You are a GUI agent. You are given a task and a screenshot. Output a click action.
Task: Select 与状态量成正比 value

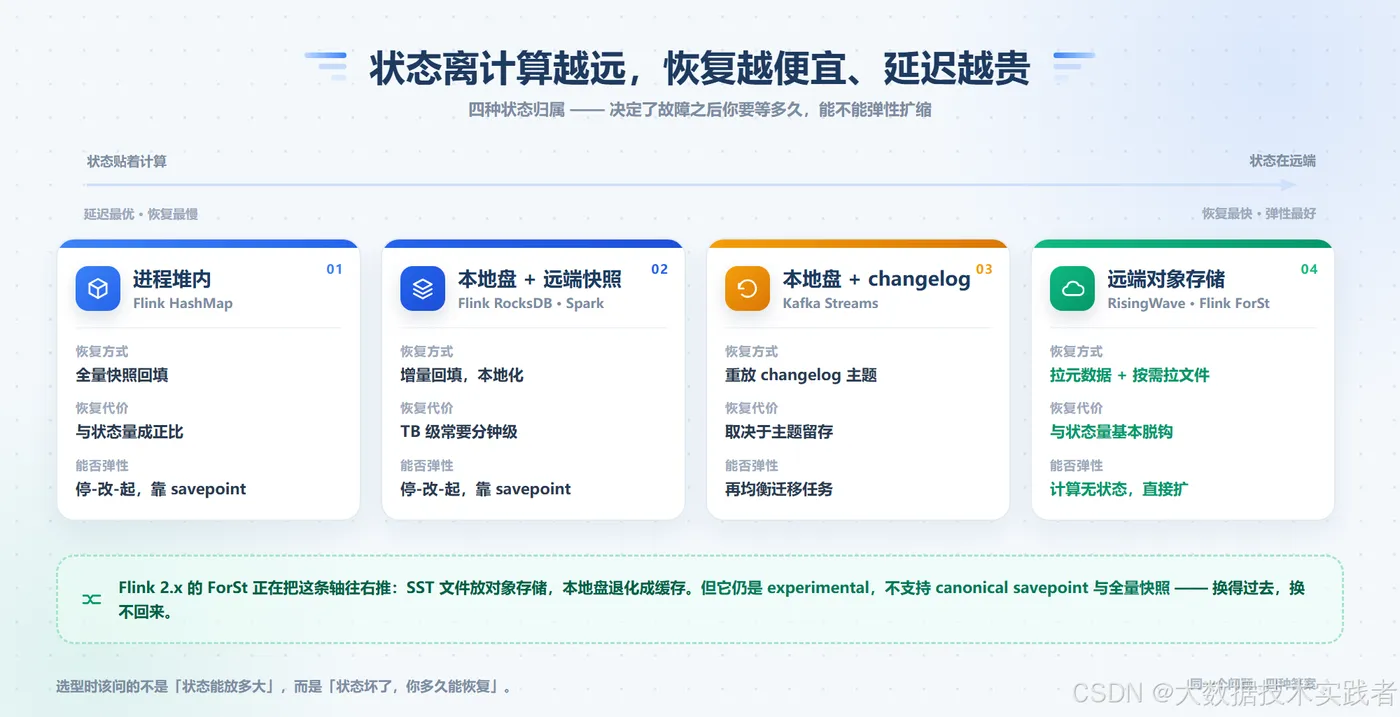130,432
